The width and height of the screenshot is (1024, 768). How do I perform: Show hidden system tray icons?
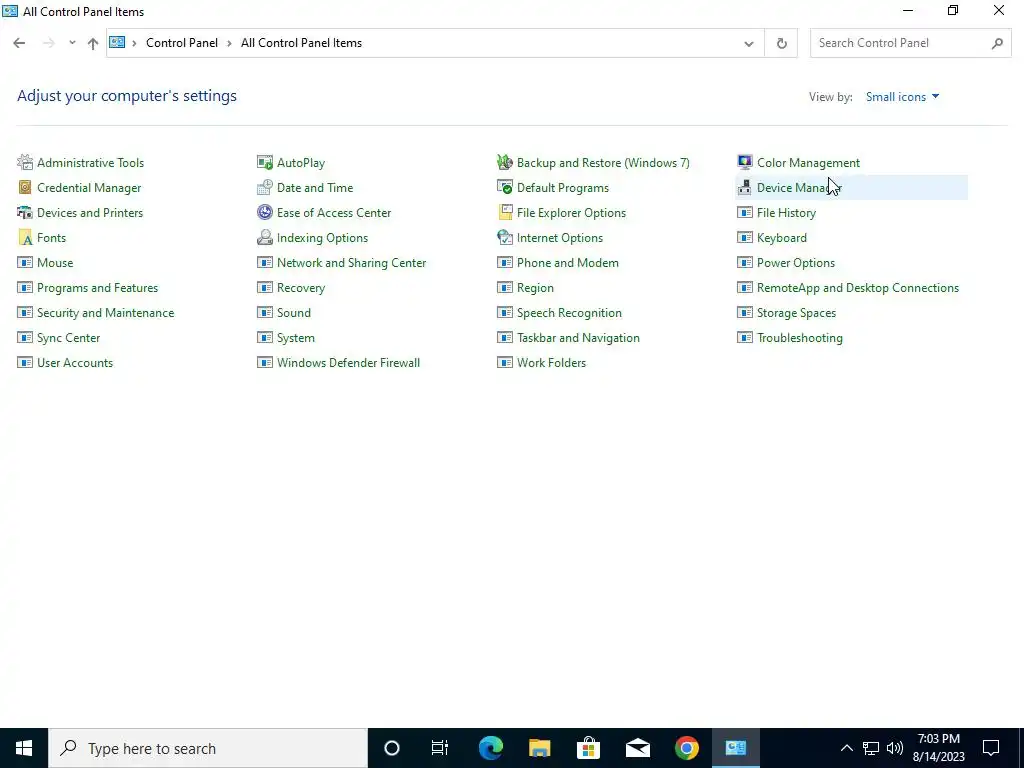pos(846,748)
